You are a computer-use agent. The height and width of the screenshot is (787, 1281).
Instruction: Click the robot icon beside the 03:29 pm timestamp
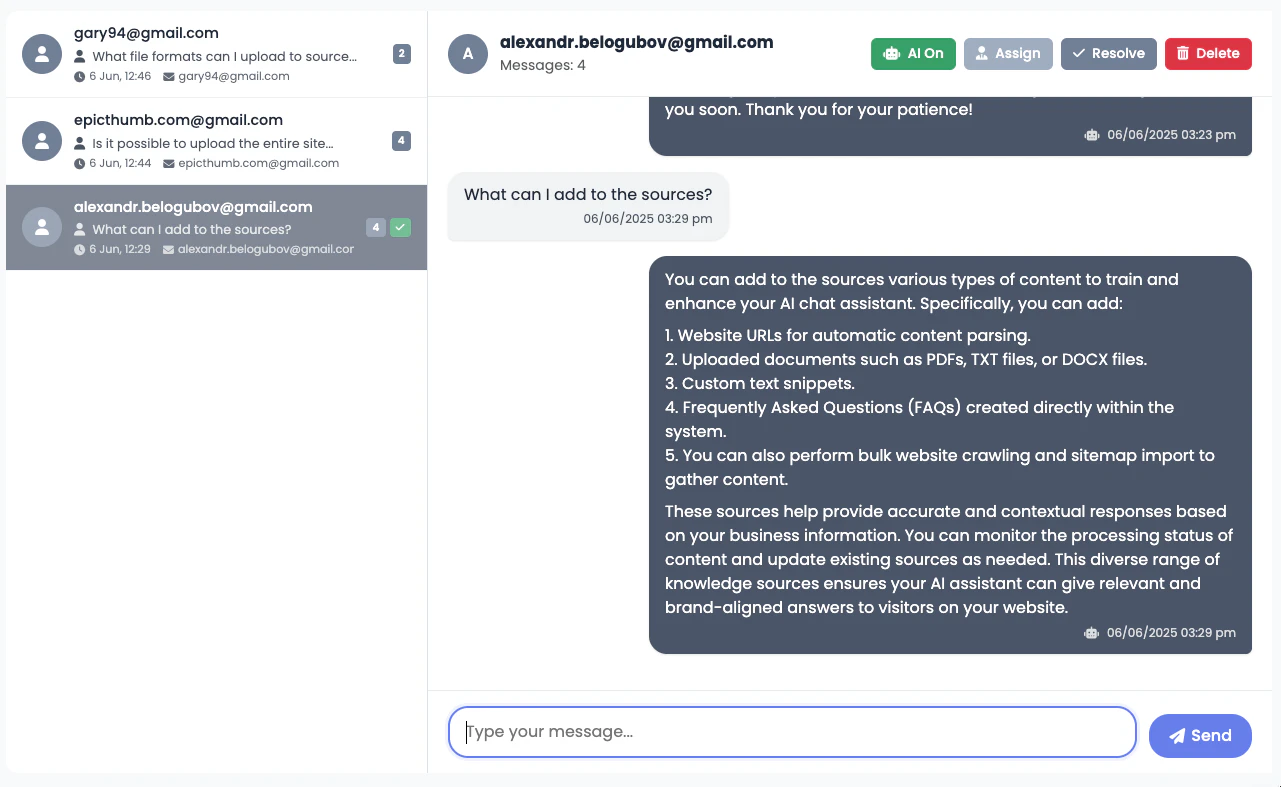pos(1091,632)
